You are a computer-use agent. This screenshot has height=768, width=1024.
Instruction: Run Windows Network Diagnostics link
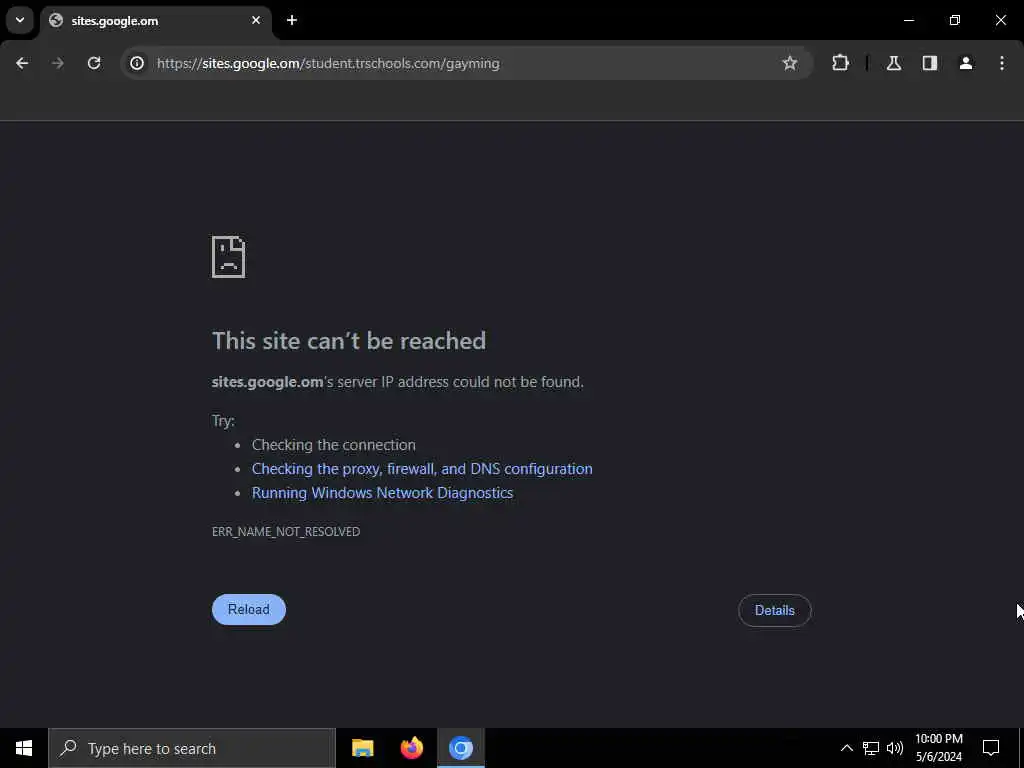pyautogui.click(x=383, y=493)
